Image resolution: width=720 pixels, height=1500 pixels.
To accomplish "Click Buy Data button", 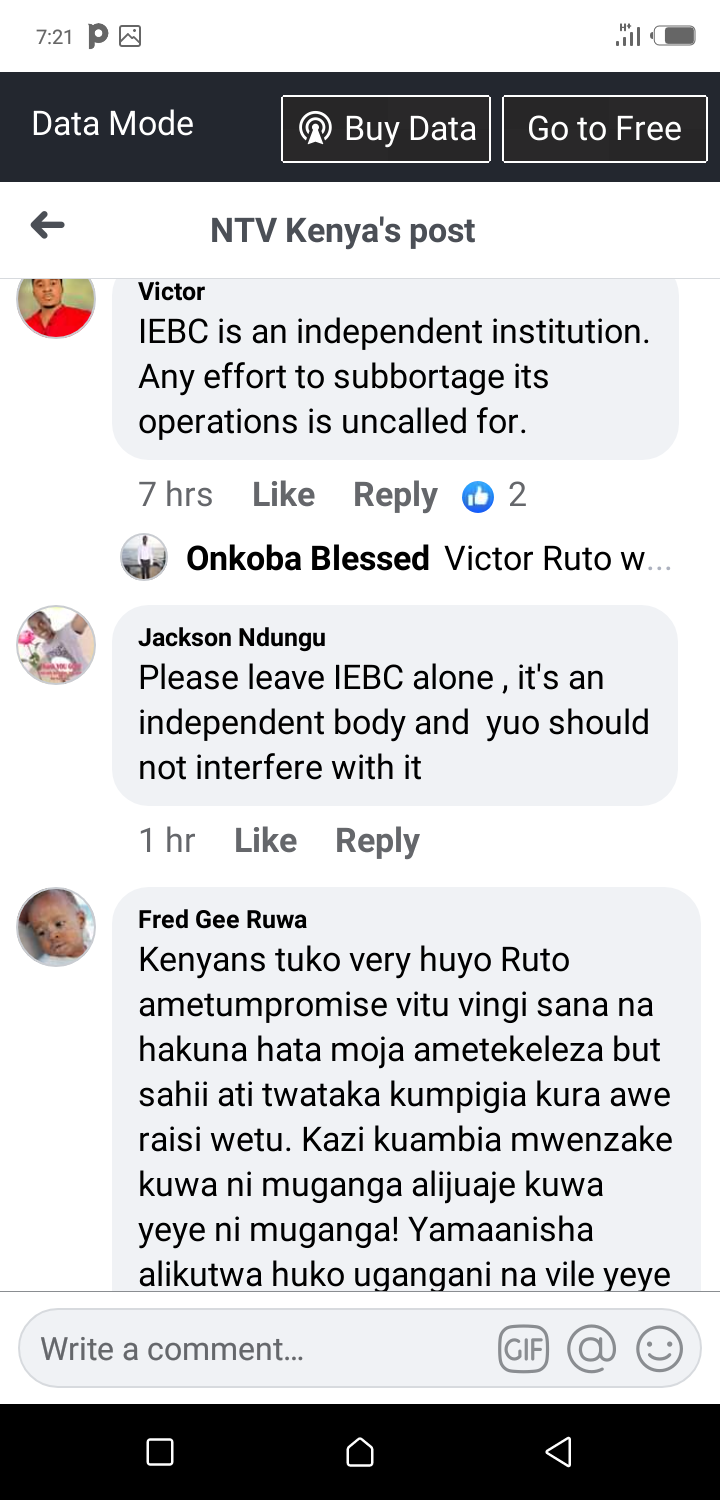I will point(386,129).
